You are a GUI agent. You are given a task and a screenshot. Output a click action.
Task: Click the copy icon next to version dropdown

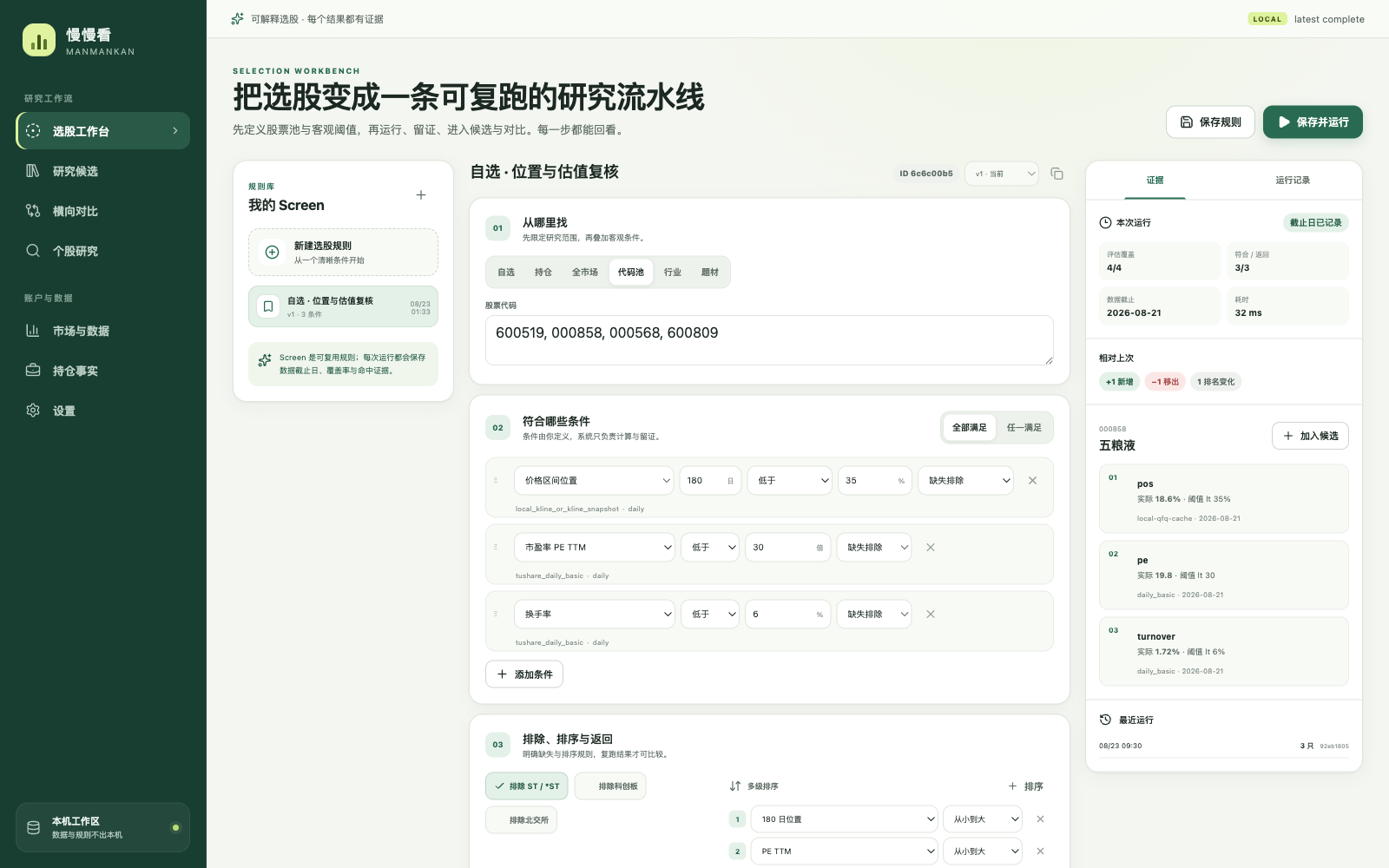tap(1057, 174)
